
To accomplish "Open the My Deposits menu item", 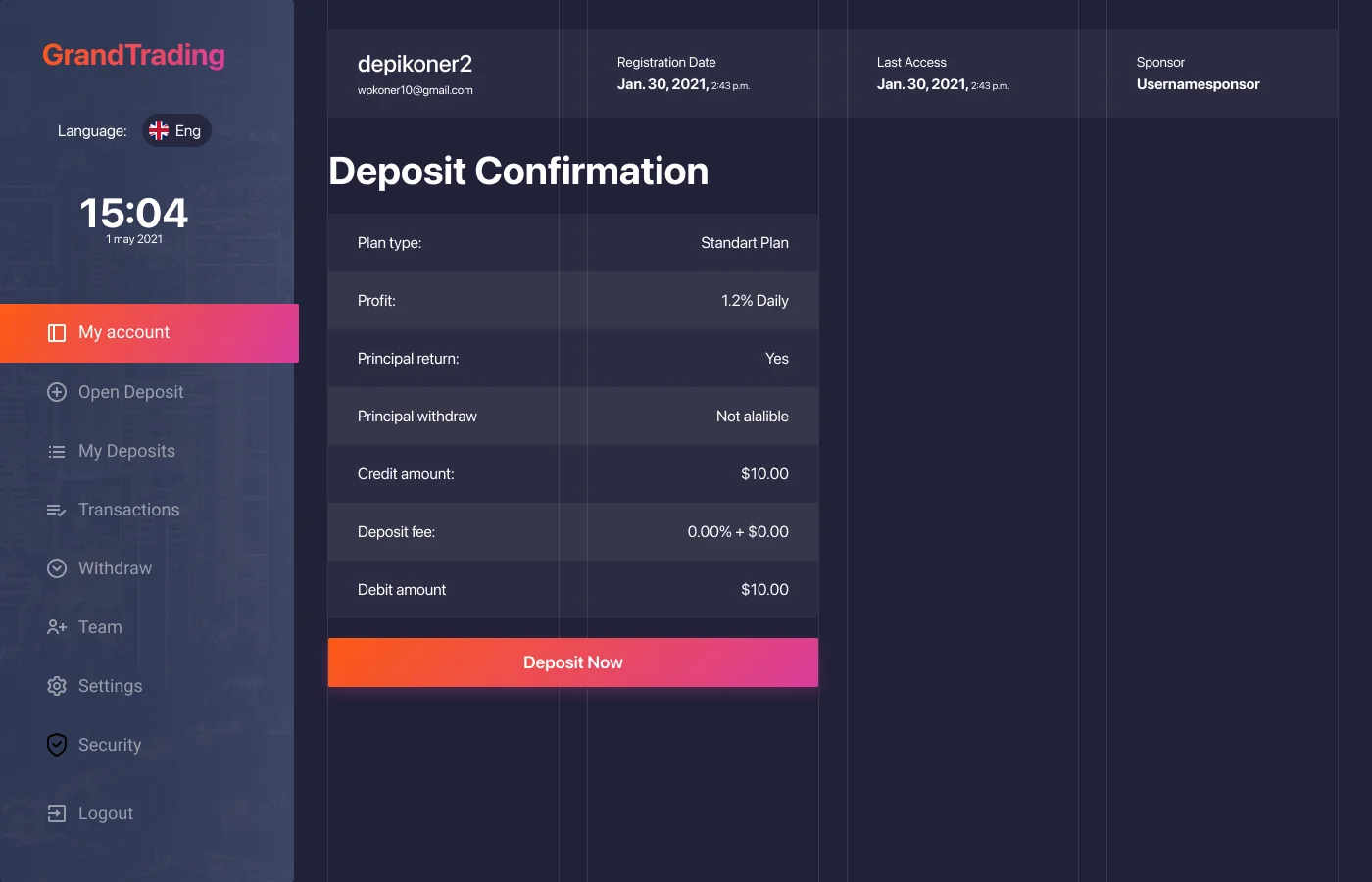I will [126, 451].
